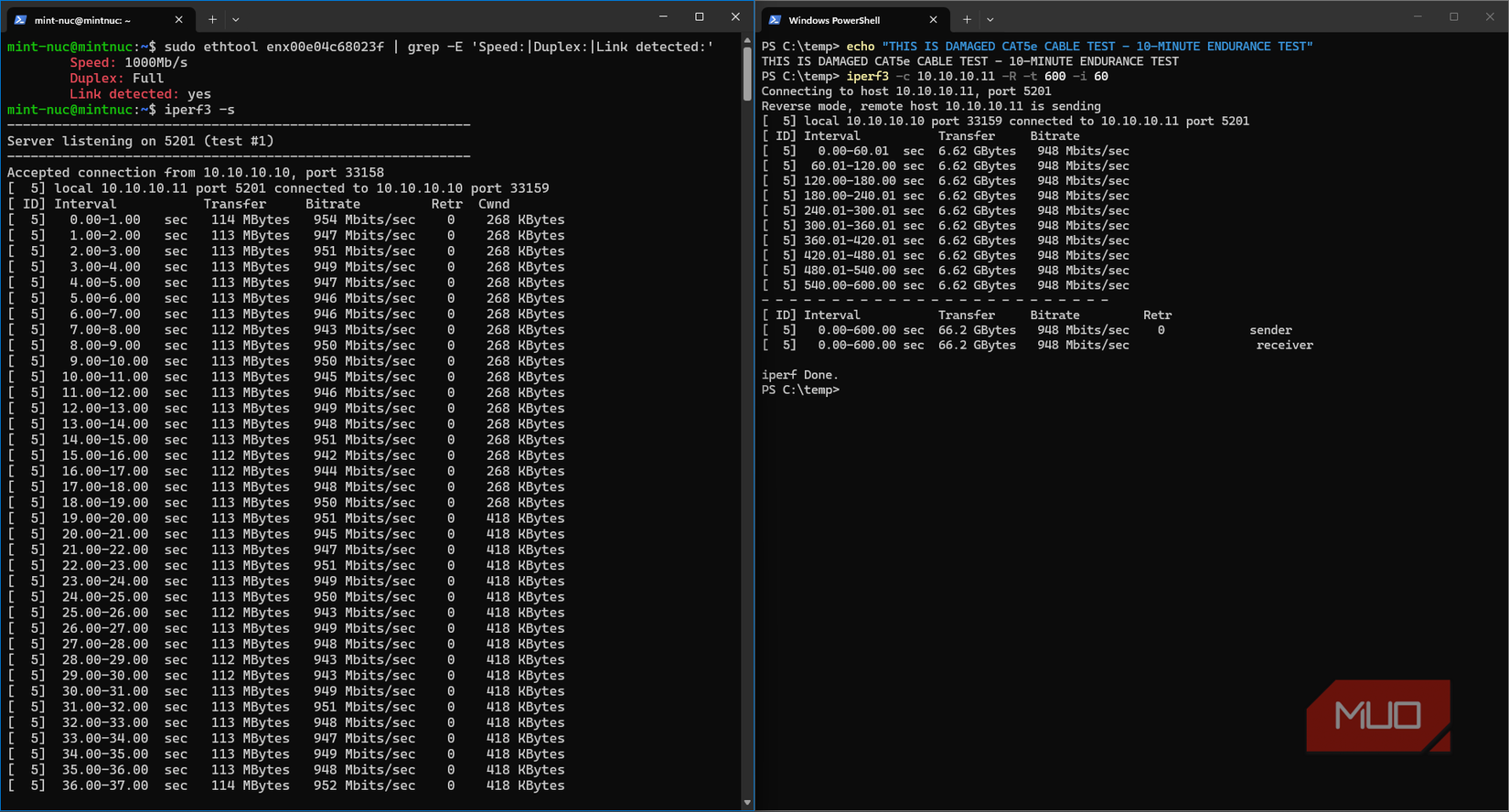Viewport: 1509px width, 812px height.
Task: Open a new tab in the mint-nuc window
Action: coord(212,19)
